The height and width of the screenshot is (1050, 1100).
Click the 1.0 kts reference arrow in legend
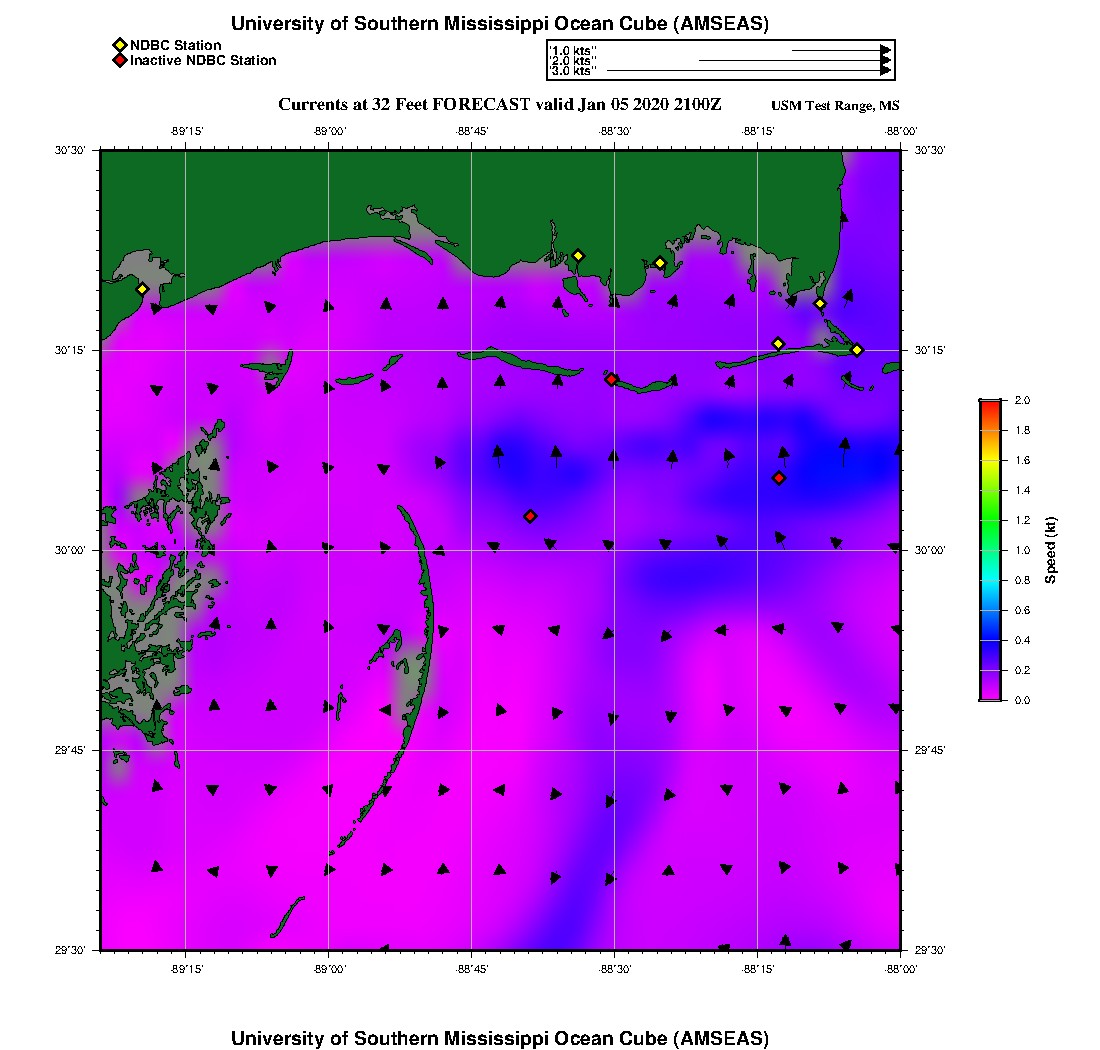point(841,51)
